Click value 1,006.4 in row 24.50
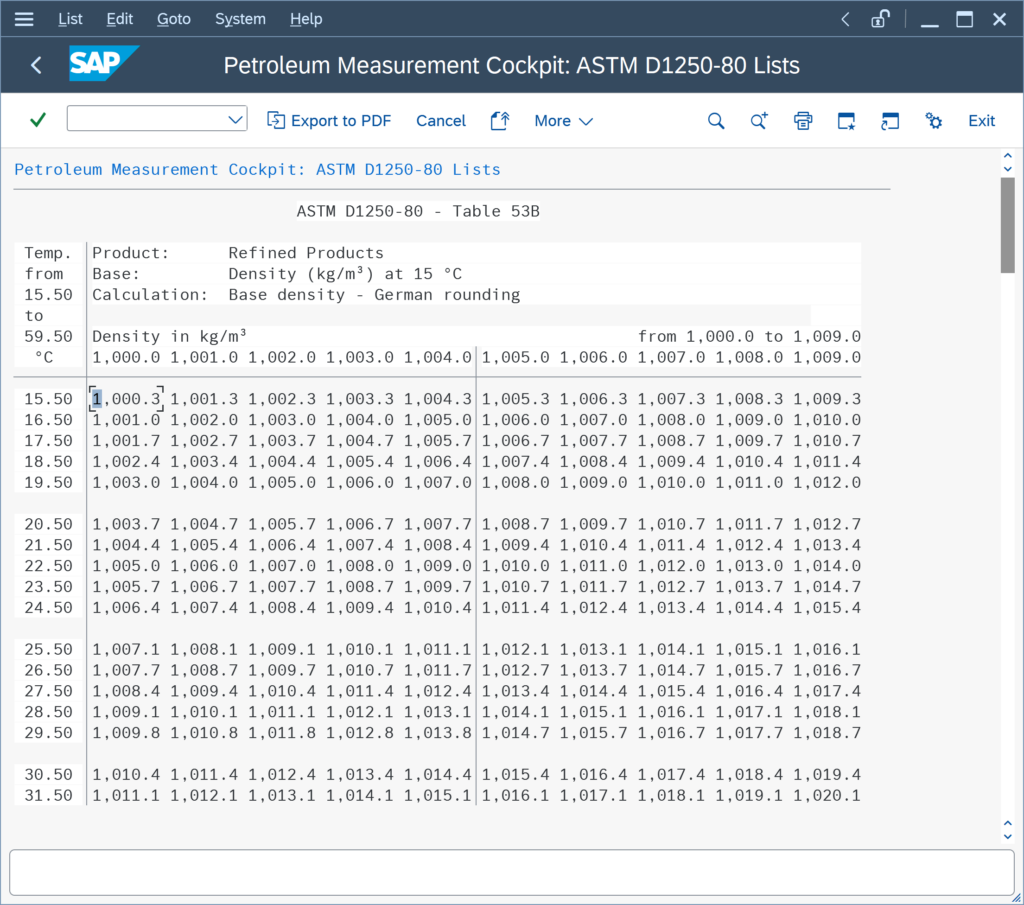The width and height of the screenshot is (1024, 905). click(x=126, y=608)
